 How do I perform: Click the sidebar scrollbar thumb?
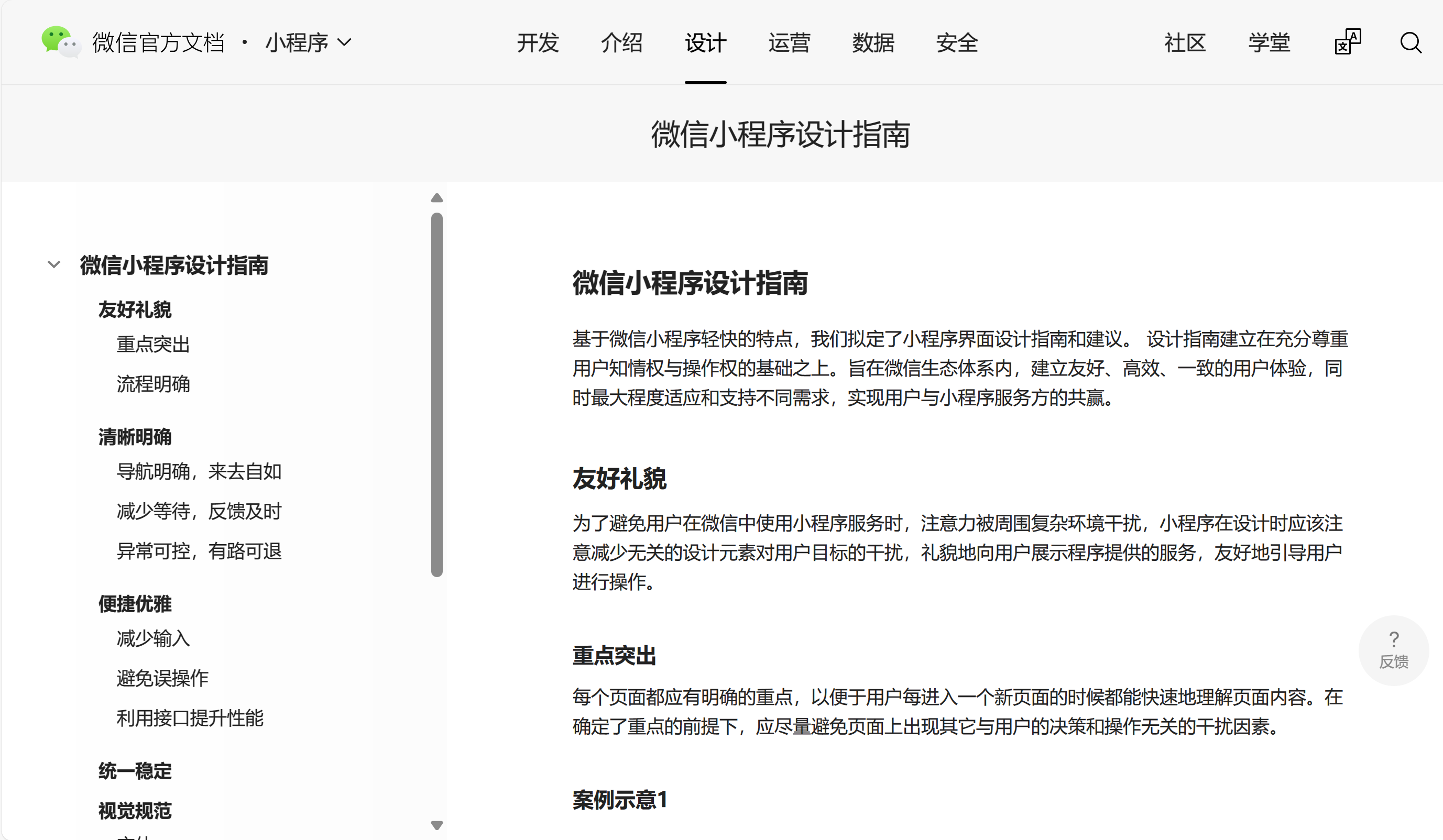(437, 394)
